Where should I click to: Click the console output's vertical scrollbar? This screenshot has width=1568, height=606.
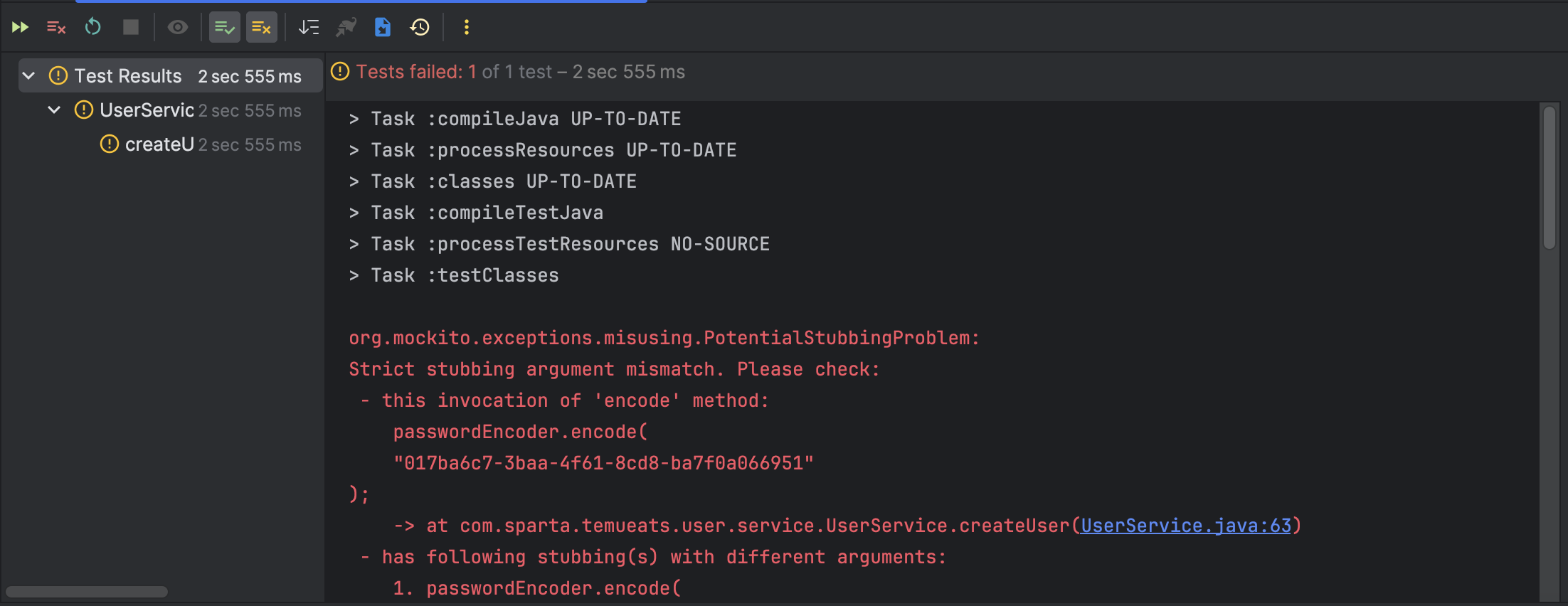tap(1550, 178)
